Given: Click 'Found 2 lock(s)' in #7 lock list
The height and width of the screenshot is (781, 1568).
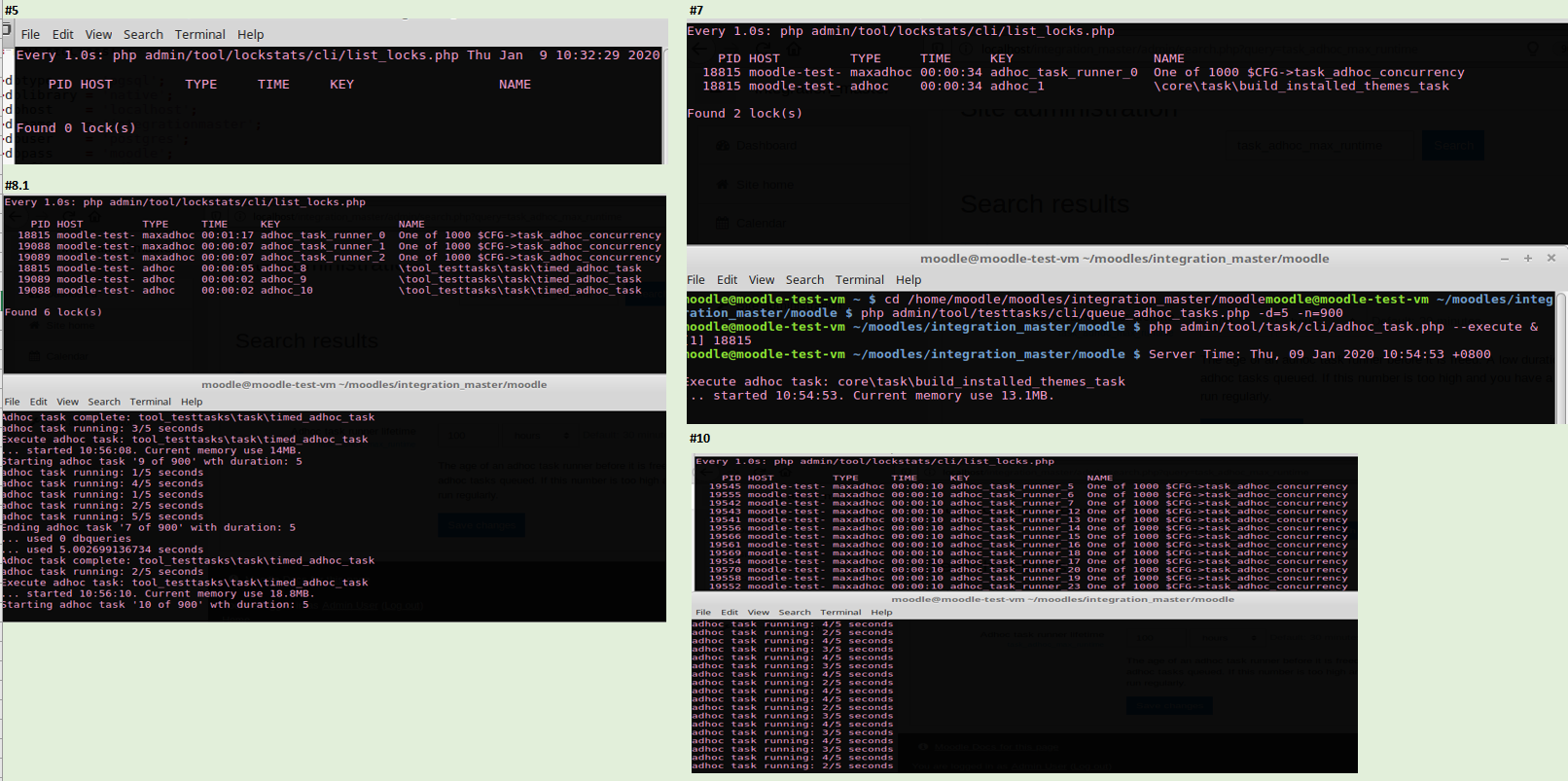Looking at the screenshot, I should point(745,114).
